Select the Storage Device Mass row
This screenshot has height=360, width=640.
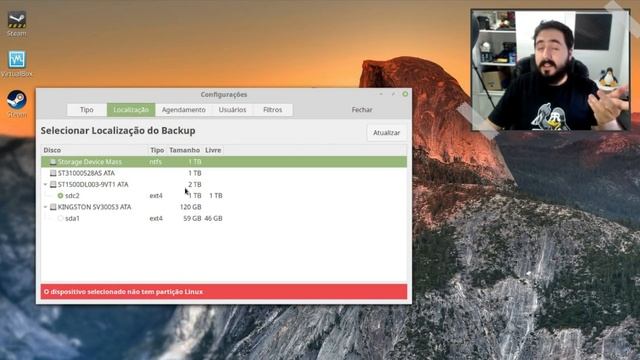point(224,162)
